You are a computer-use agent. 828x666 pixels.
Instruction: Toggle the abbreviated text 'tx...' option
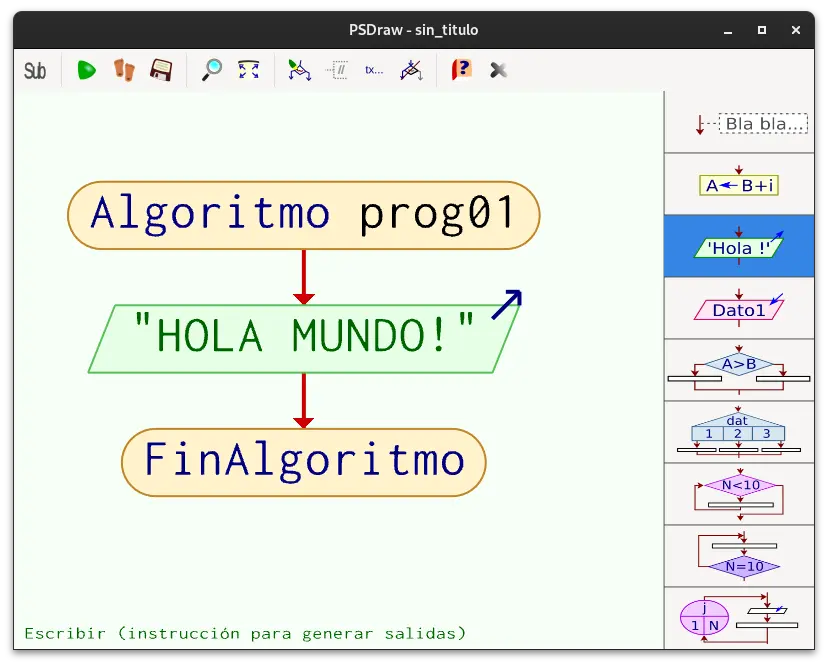coord(374,70)
